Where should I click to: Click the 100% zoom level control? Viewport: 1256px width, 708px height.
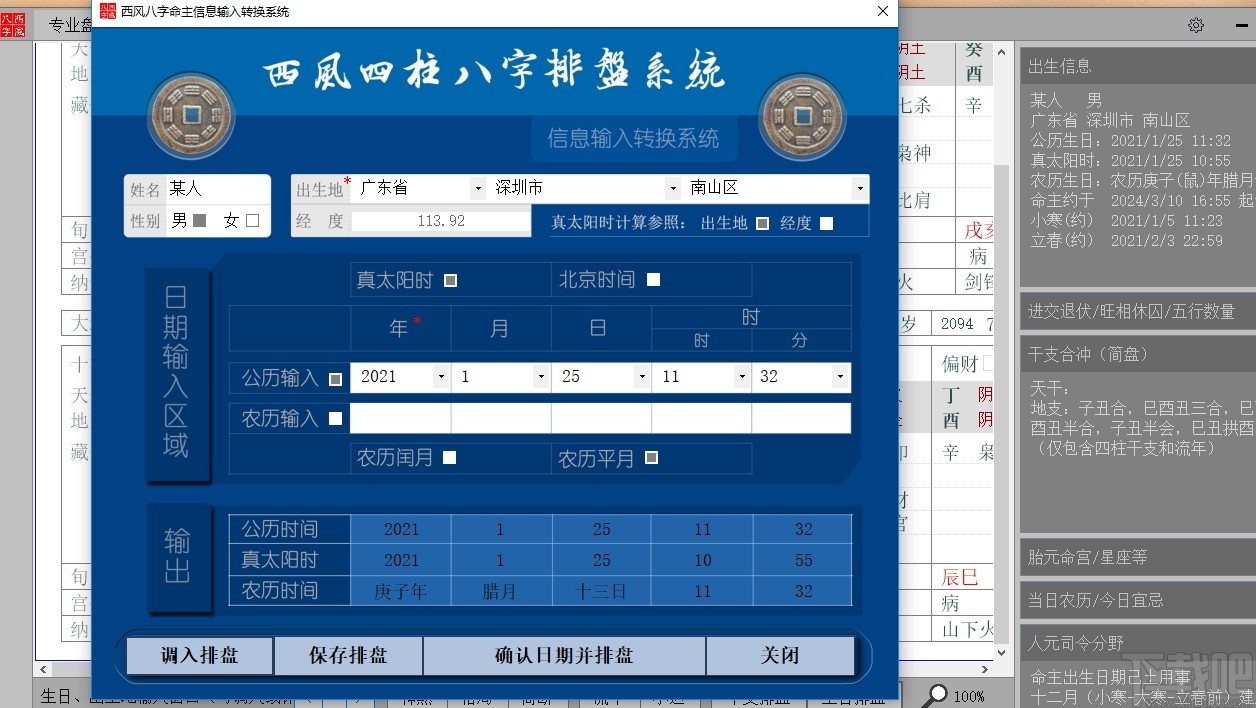coord(972,693)
